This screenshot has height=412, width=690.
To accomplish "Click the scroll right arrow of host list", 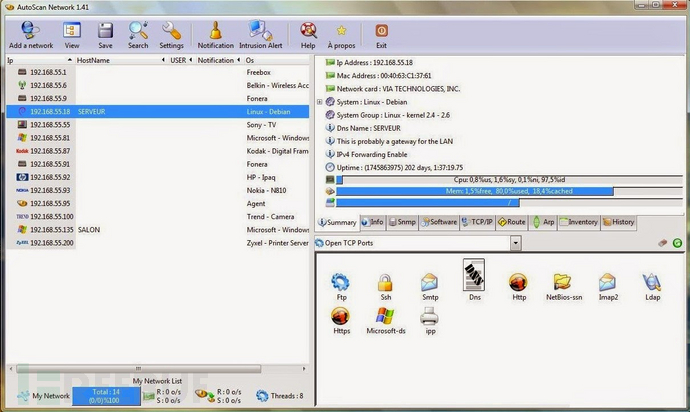I will pos(304,368).
